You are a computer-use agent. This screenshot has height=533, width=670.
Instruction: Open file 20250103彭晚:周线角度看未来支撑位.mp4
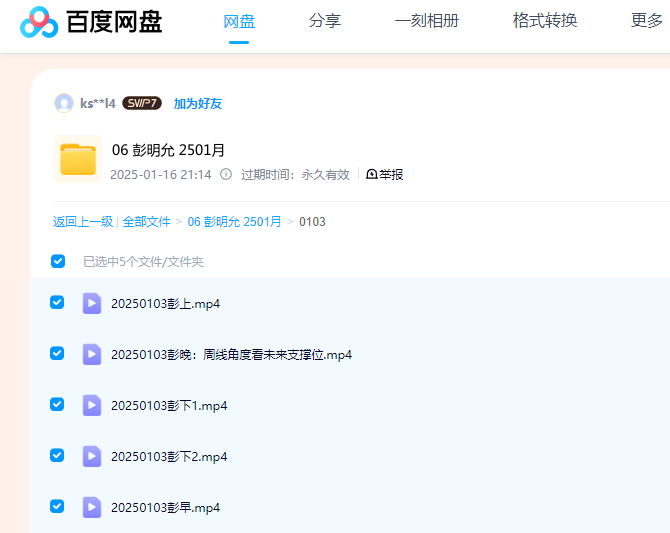coord(231,355)
